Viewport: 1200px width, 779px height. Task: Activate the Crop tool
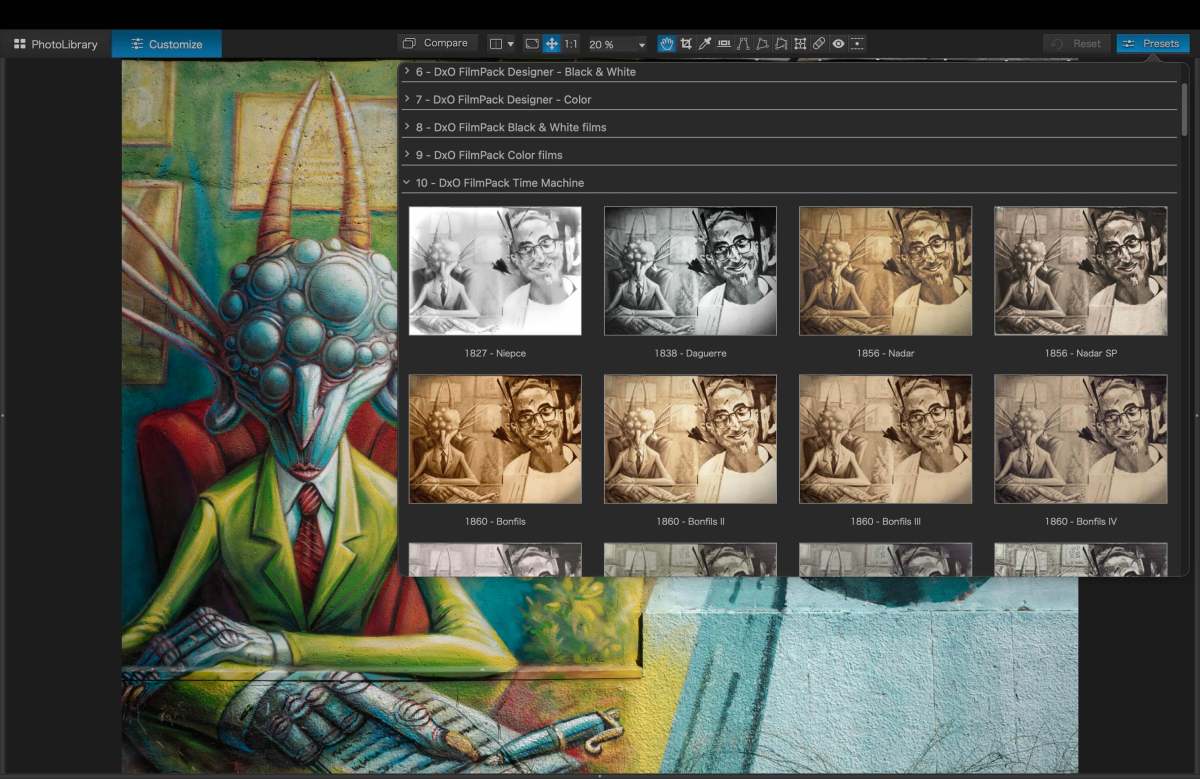pos(685,43)
